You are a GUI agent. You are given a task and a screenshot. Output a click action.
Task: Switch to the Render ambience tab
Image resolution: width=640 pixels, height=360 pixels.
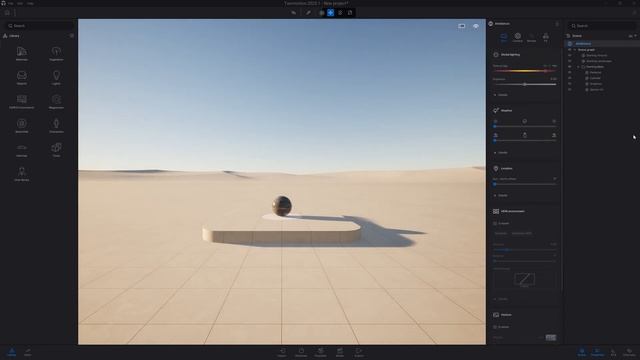click(x=531, y=38)
